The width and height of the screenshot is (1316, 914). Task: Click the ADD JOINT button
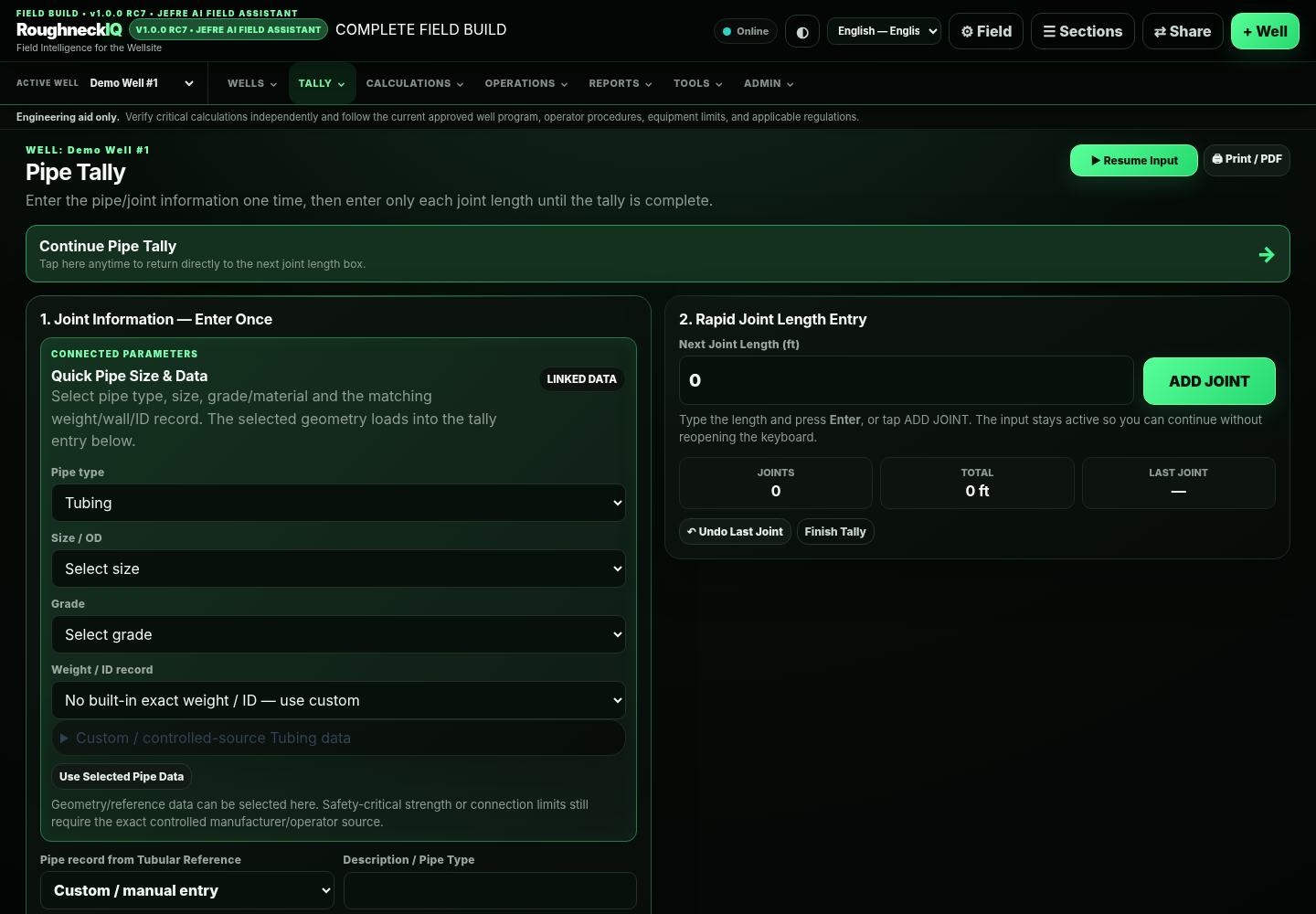1209,381
